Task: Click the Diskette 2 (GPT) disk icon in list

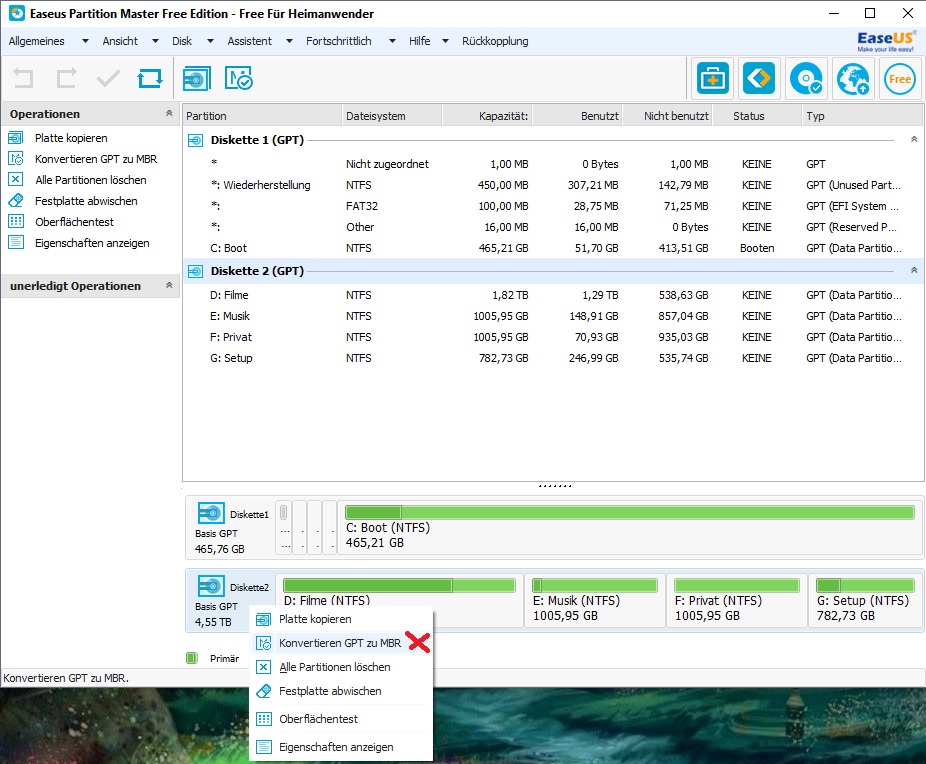Action: pos(195,271)
